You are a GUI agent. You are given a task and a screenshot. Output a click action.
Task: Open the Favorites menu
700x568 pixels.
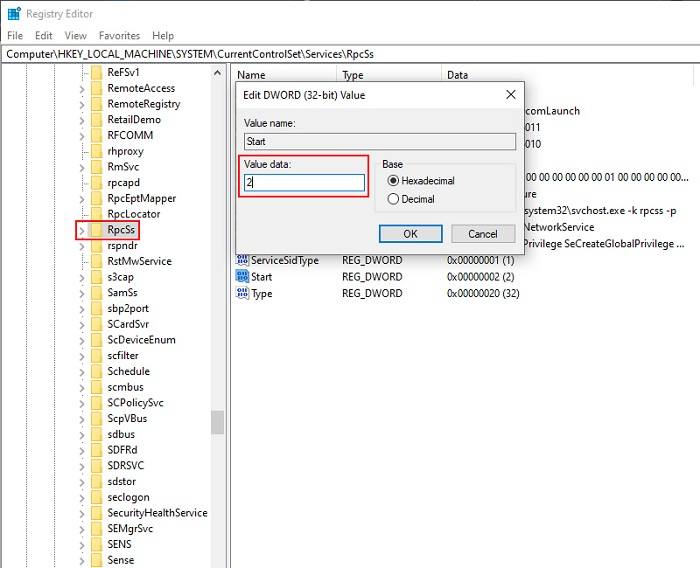pyautogui.click(x=119, y=36)
